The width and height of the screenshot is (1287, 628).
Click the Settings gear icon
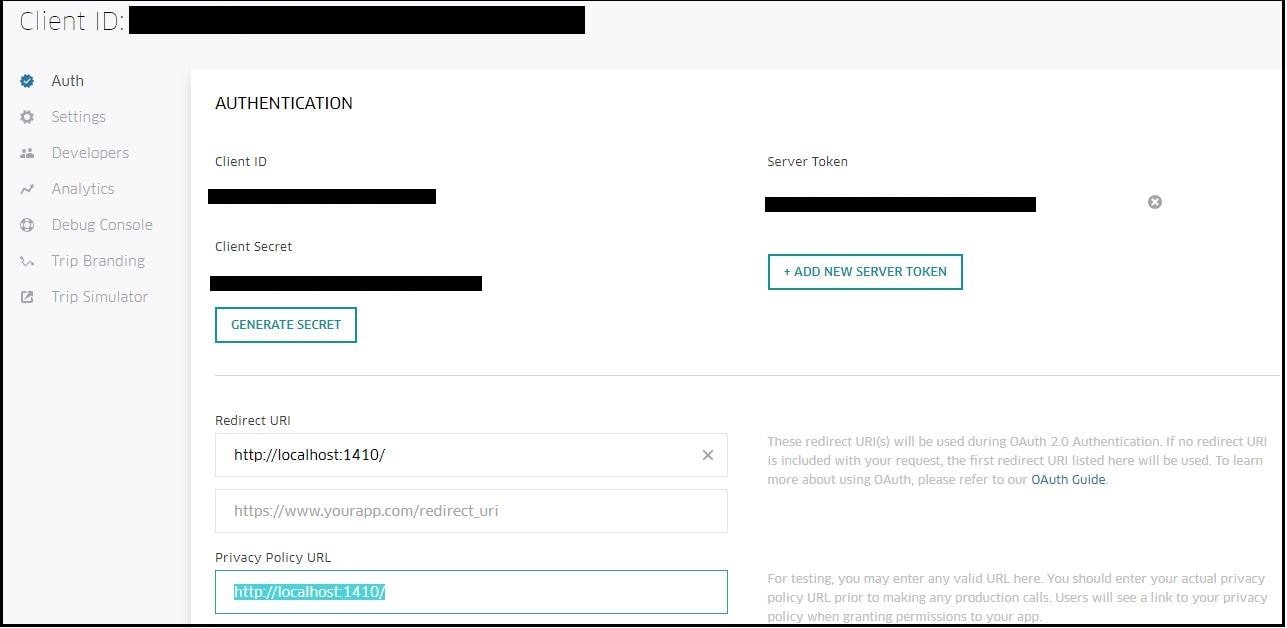[28, 117]
